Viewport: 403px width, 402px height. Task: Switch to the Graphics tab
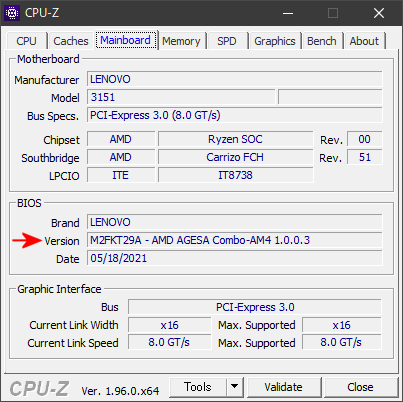coord(275,41)
